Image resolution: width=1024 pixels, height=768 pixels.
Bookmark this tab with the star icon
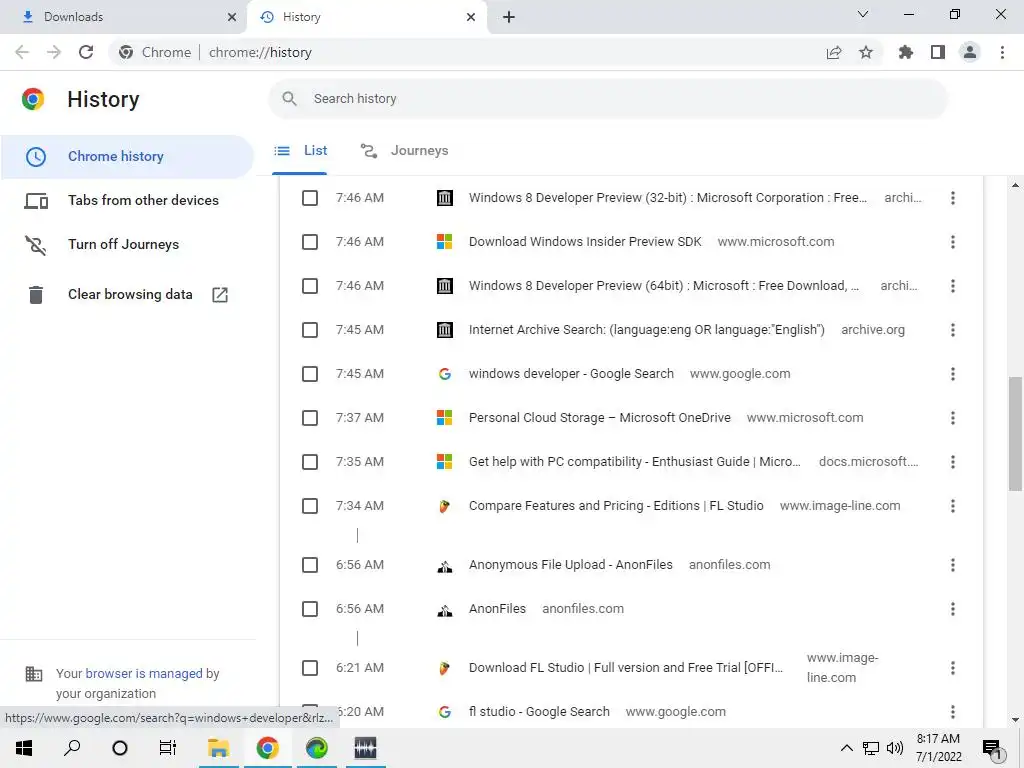[866, 52]
